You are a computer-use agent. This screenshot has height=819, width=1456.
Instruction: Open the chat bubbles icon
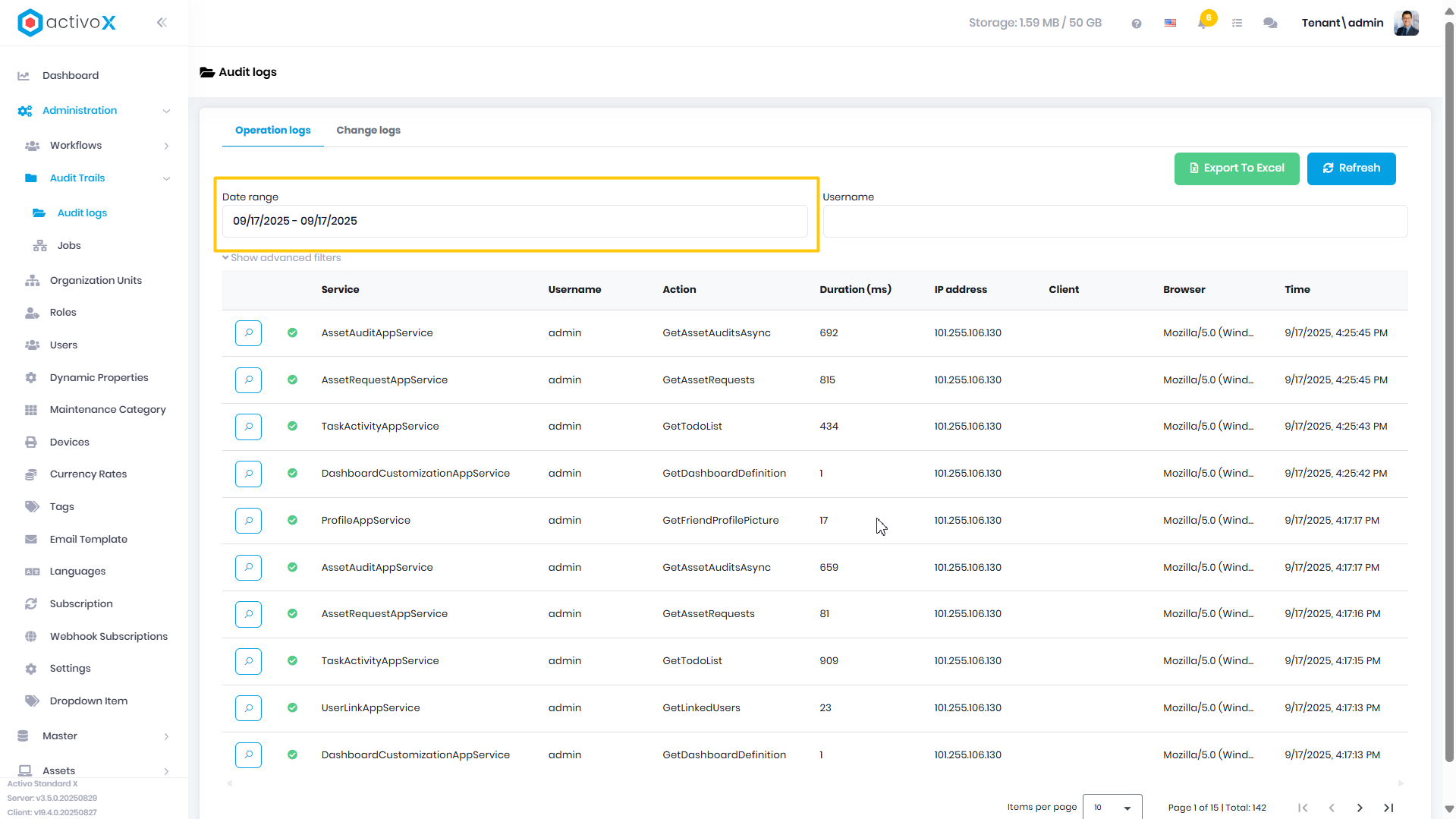pyautogui.click(x=1270, y=24)
